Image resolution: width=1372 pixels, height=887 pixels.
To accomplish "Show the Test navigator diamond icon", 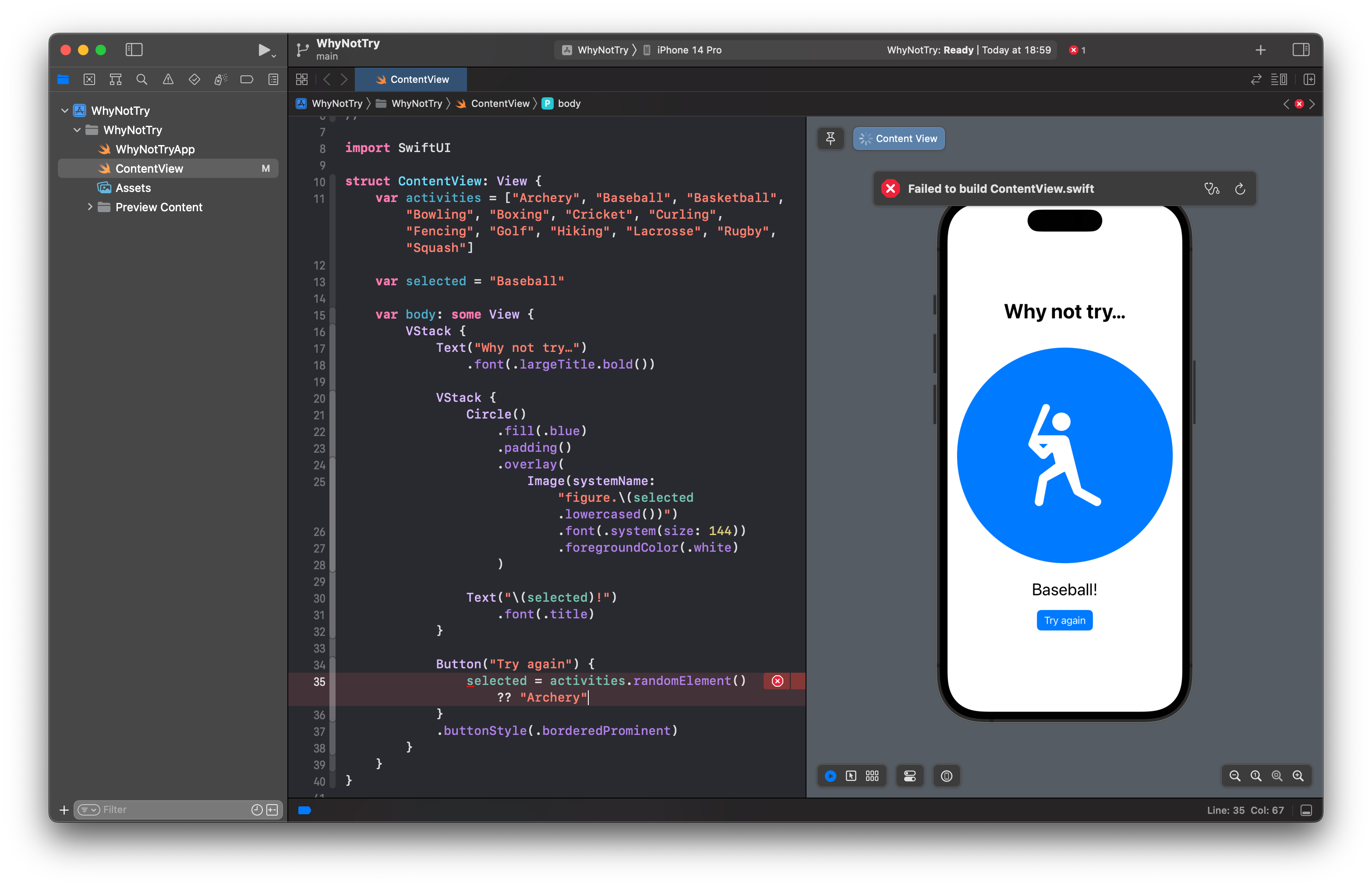I will 194,79.
